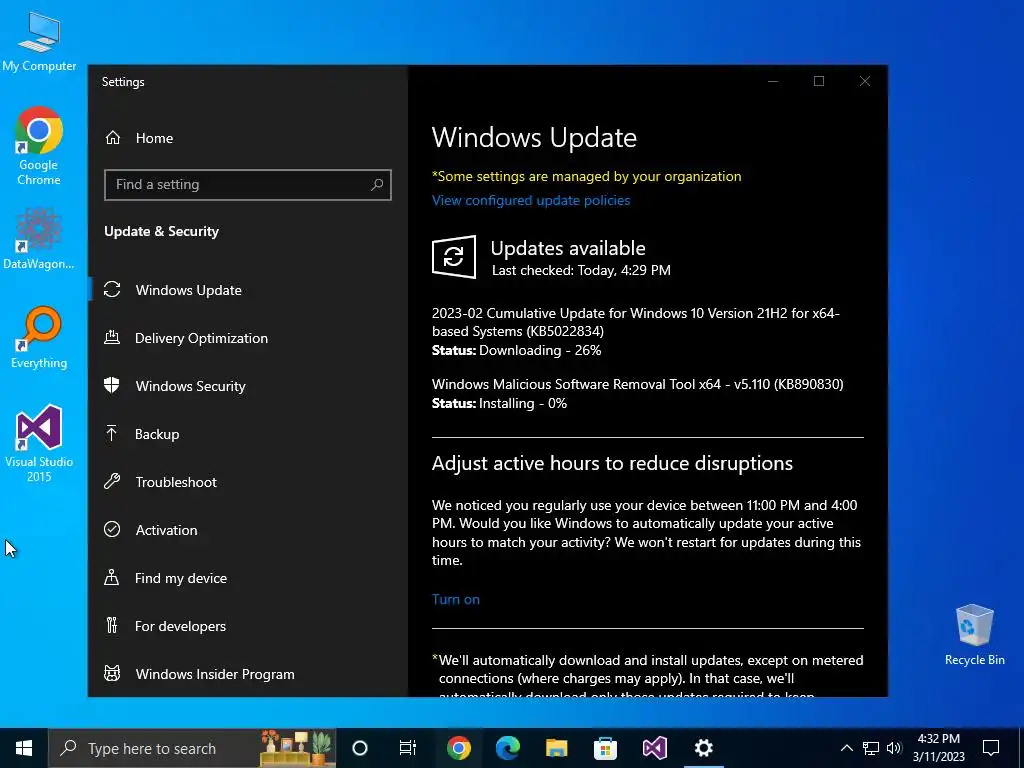
Task: Click the Find my device person icon
Action: tap(112, 577)
